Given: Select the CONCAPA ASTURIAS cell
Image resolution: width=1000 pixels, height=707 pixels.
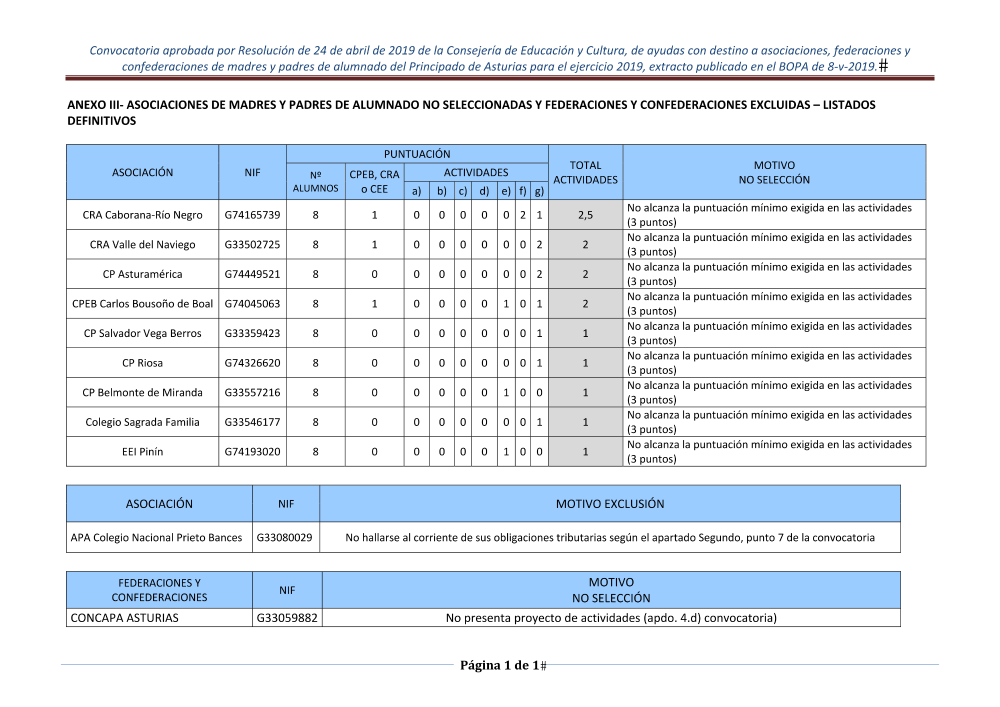Looking at the screenshot, I should click(x=125, y=617).
